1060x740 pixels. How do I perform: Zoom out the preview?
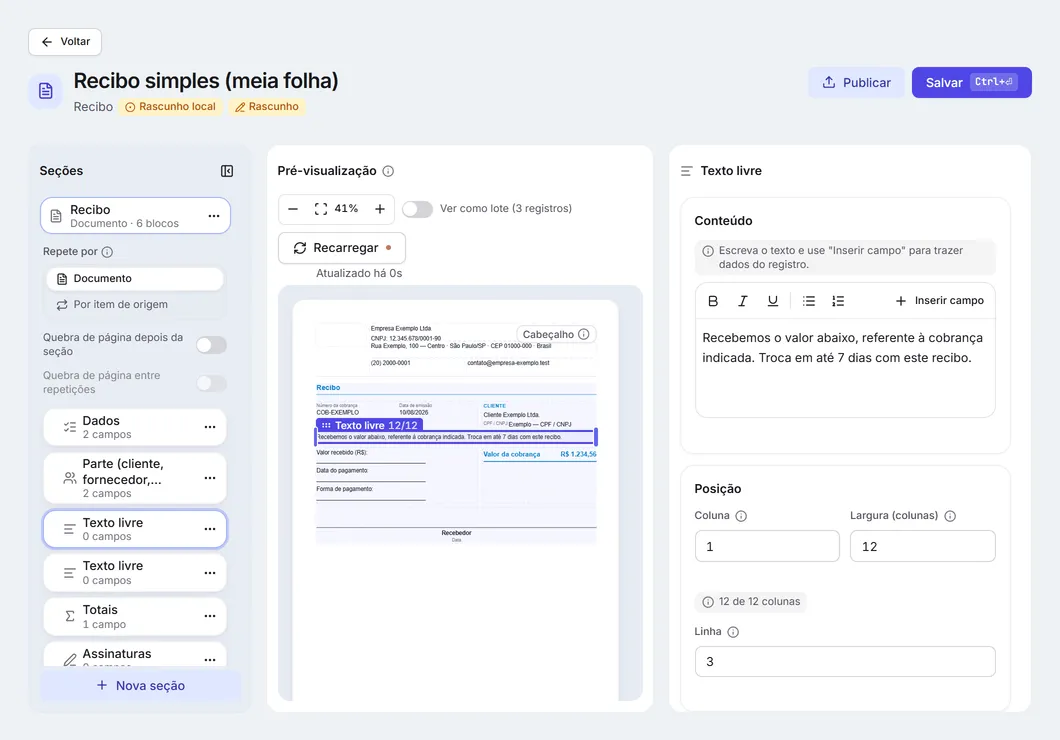tap(293, 209)
